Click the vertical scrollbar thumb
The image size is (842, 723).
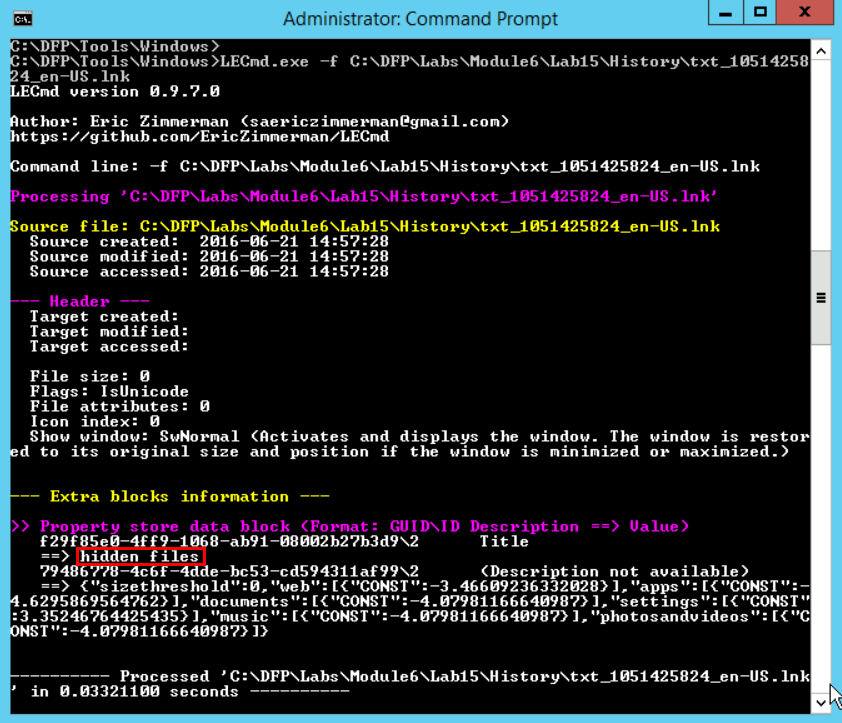820,297
